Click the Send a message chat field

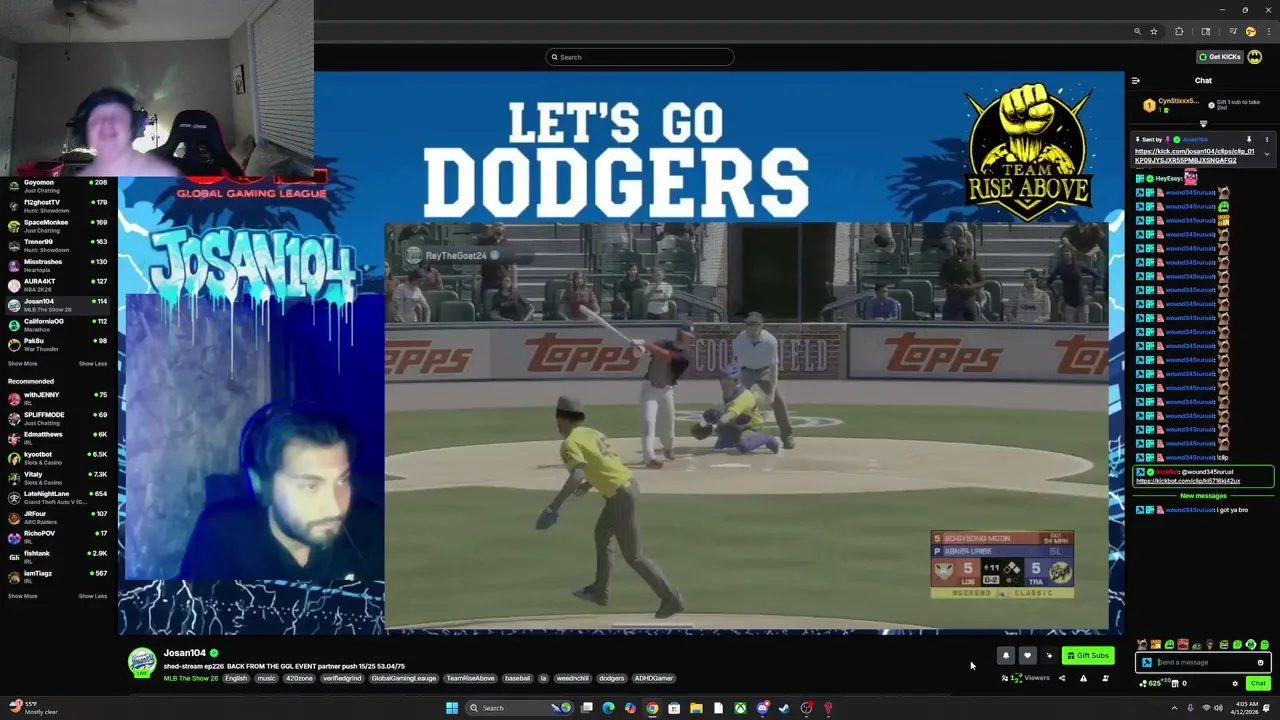[1203, 662]
